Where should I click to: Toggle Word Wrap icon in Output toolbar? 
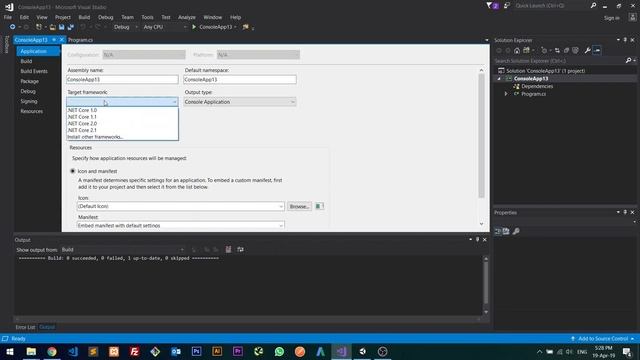point(240,249)
